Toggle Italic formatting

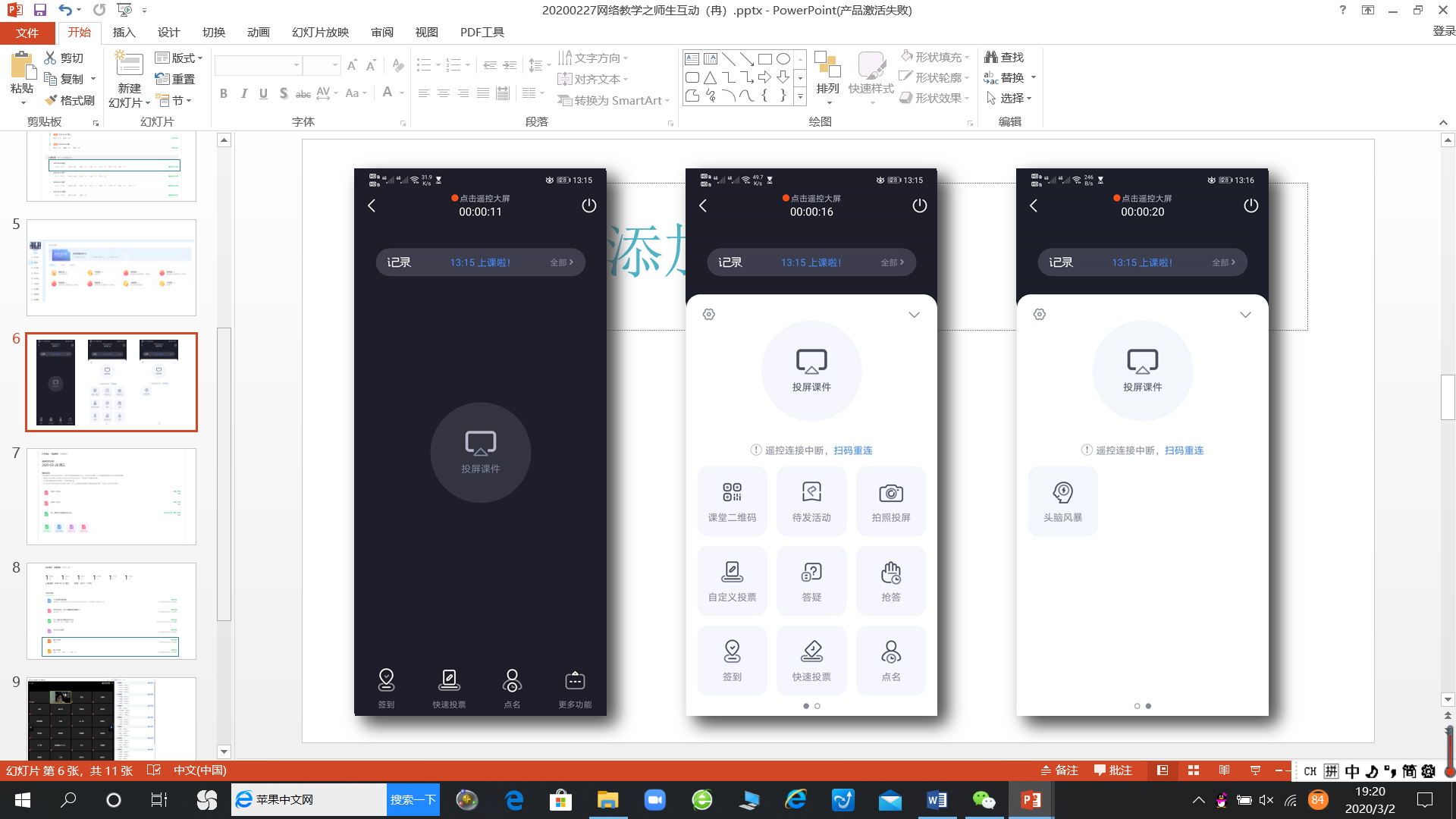point(243,93)
